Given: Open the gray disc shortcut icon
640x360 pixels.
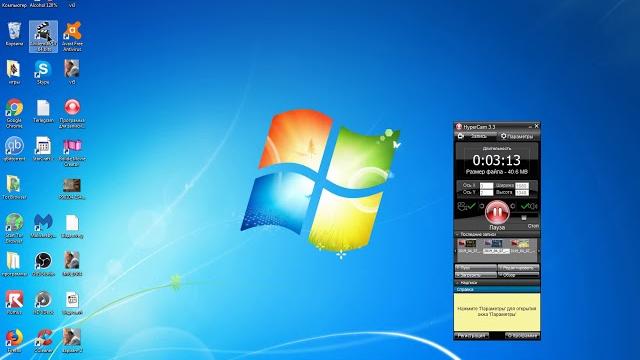Looking at the screenshot, I should pyautogui.click(x=43, y=302).
